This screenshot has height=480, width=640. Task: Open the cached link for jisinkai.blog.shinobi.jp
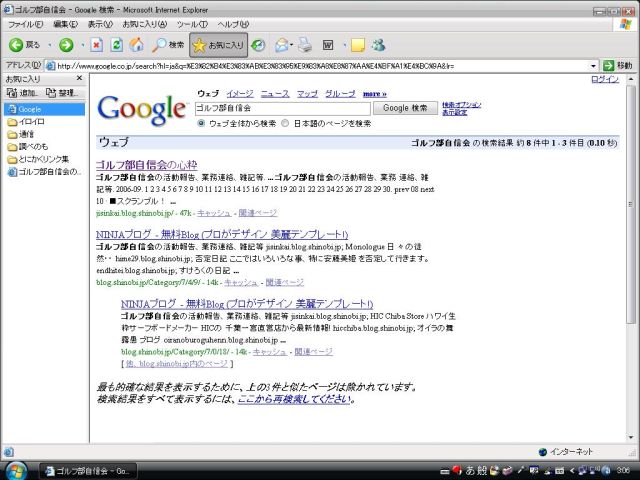(x=214, y=213)
